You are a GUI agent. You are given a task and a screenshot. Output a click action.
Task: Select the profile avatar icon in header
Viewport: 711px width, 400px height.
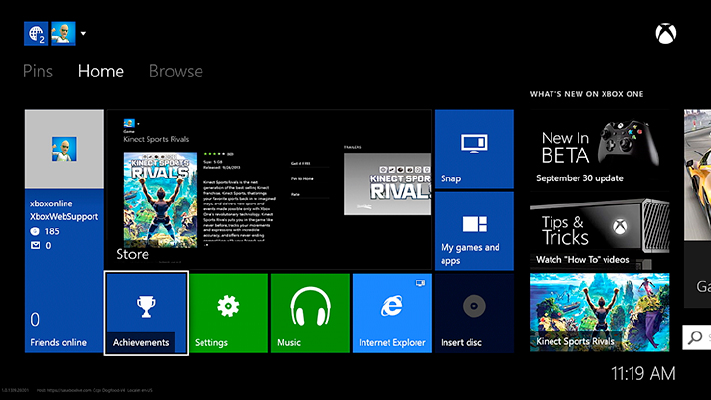pos(63,34)
